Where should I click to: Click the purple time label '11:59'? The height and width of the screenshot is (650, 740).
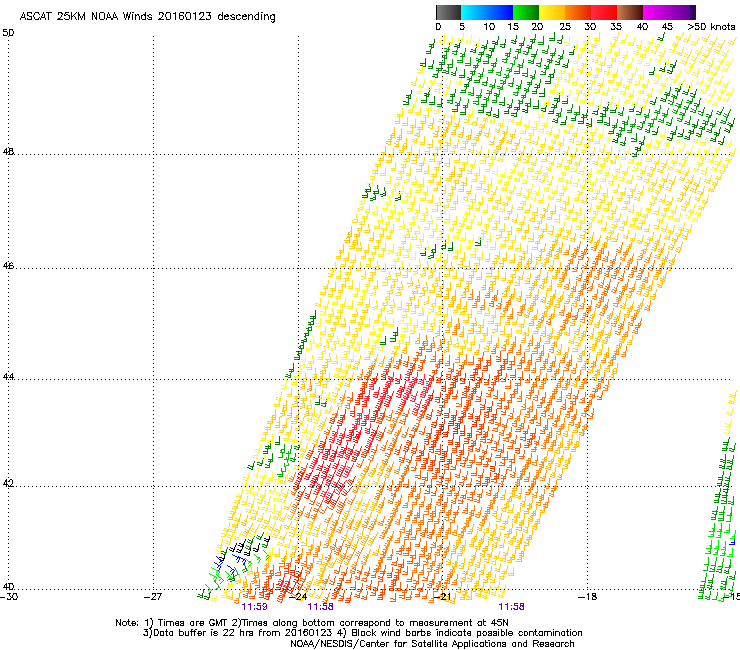(x=254, y=607)
